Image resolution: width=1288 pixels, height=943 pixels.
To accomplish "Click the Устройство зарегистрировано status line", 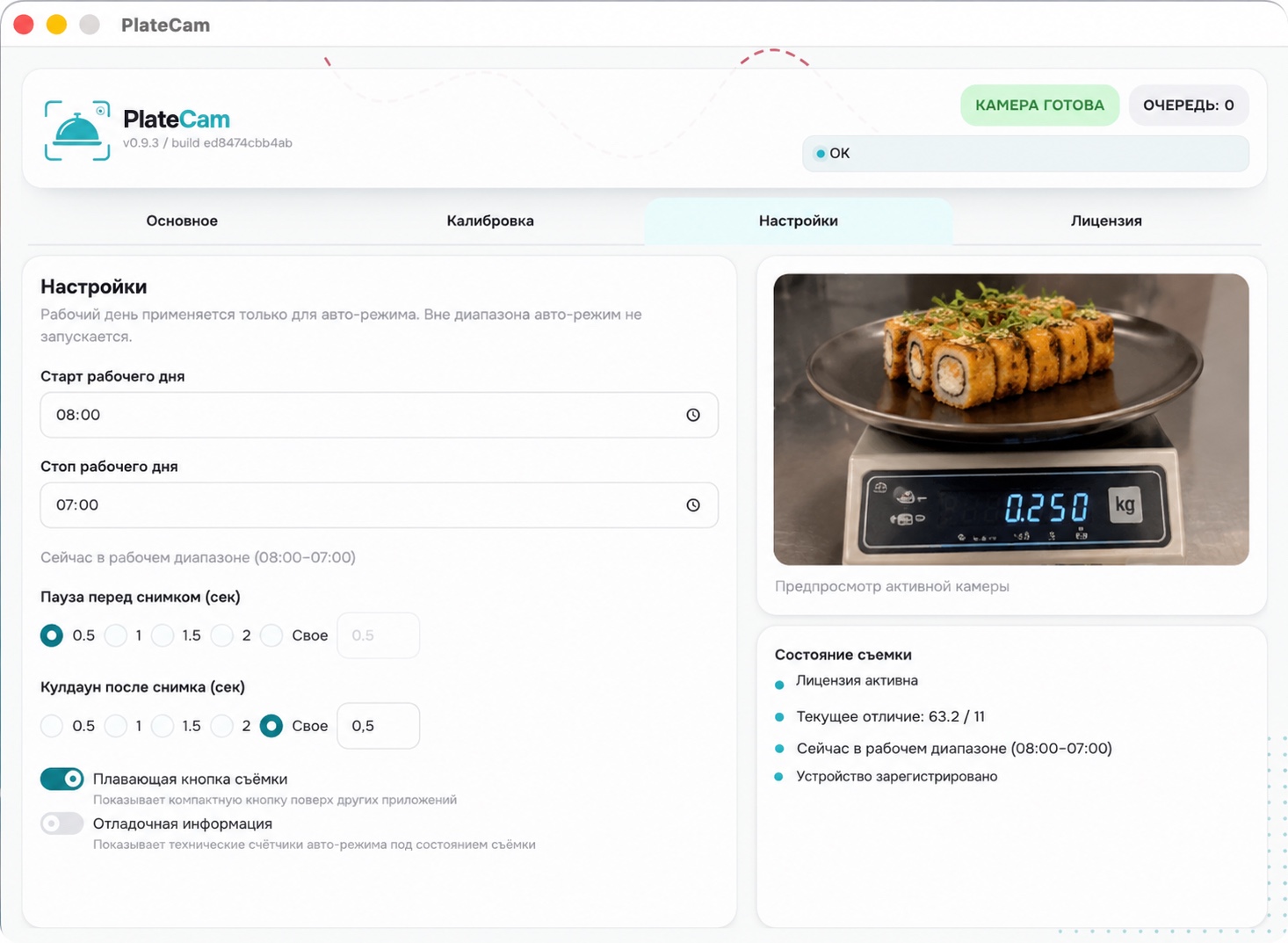I will [897, 777].
